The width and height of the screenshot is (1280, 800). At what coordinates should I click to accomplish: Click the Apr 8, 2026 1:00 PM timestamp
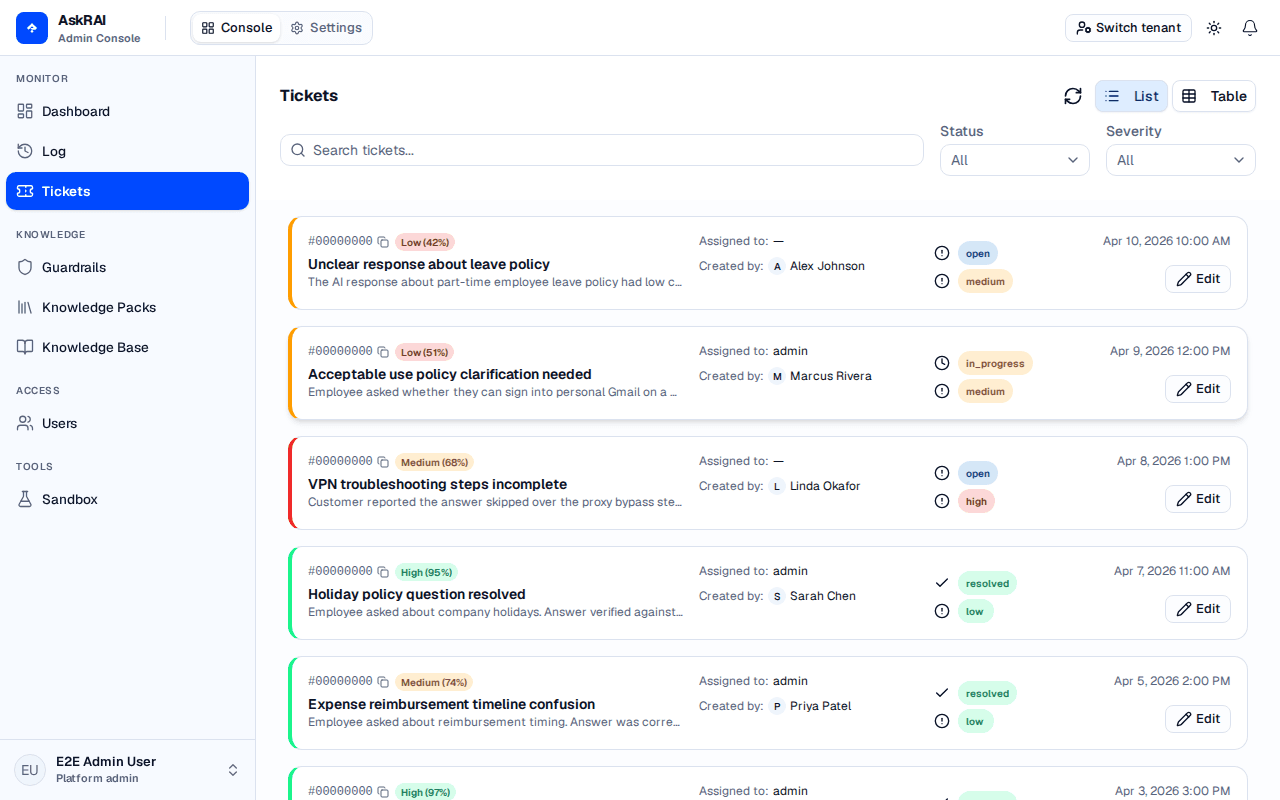(x=1174, y=461)
